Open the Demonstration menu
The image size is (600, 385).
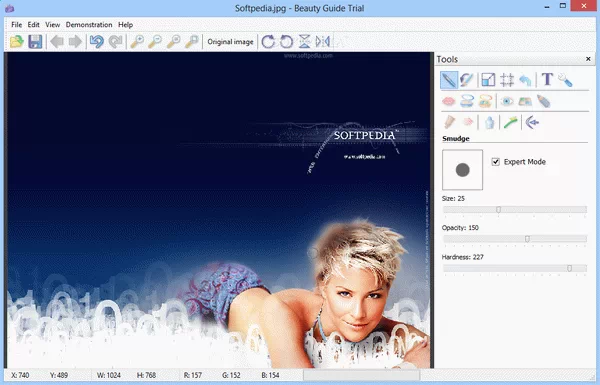(x=89, y=25)
